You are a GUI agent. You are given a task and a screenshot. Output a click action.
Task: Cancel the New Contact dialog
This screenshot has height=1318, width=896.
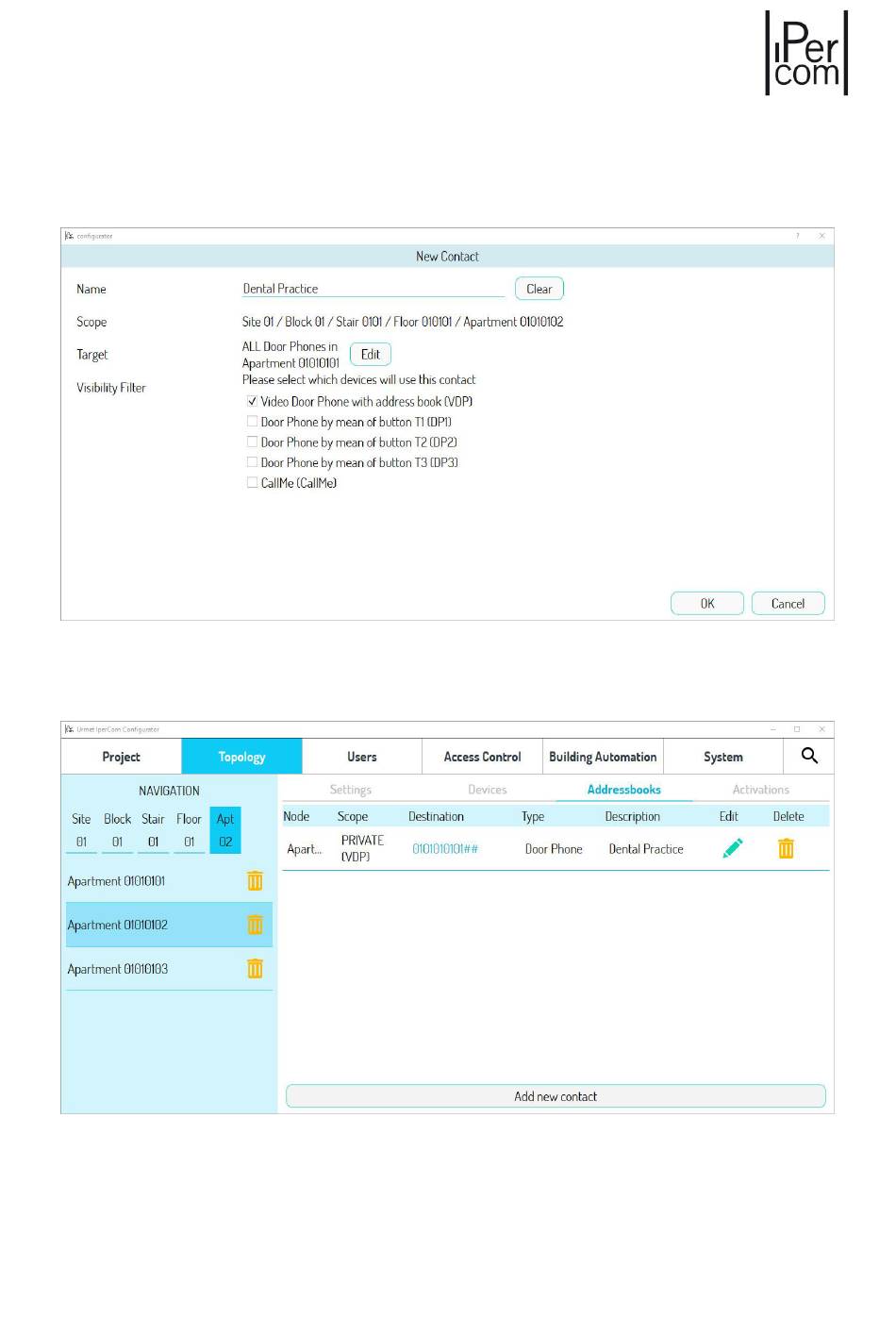[788, 604]
